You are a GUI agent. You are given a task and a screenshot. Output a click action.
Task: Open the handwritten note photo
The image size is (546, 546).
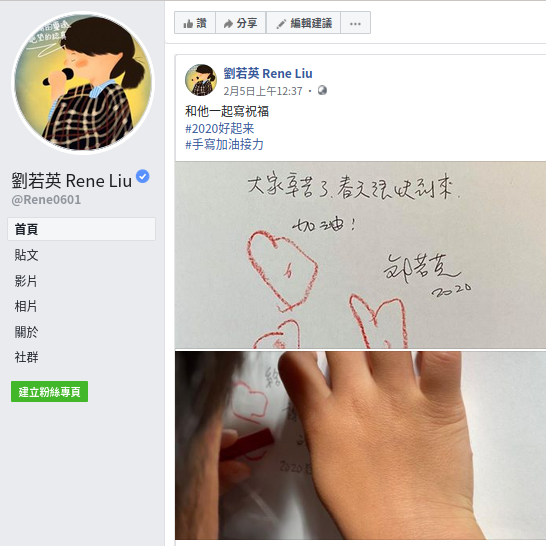point(360,255)
